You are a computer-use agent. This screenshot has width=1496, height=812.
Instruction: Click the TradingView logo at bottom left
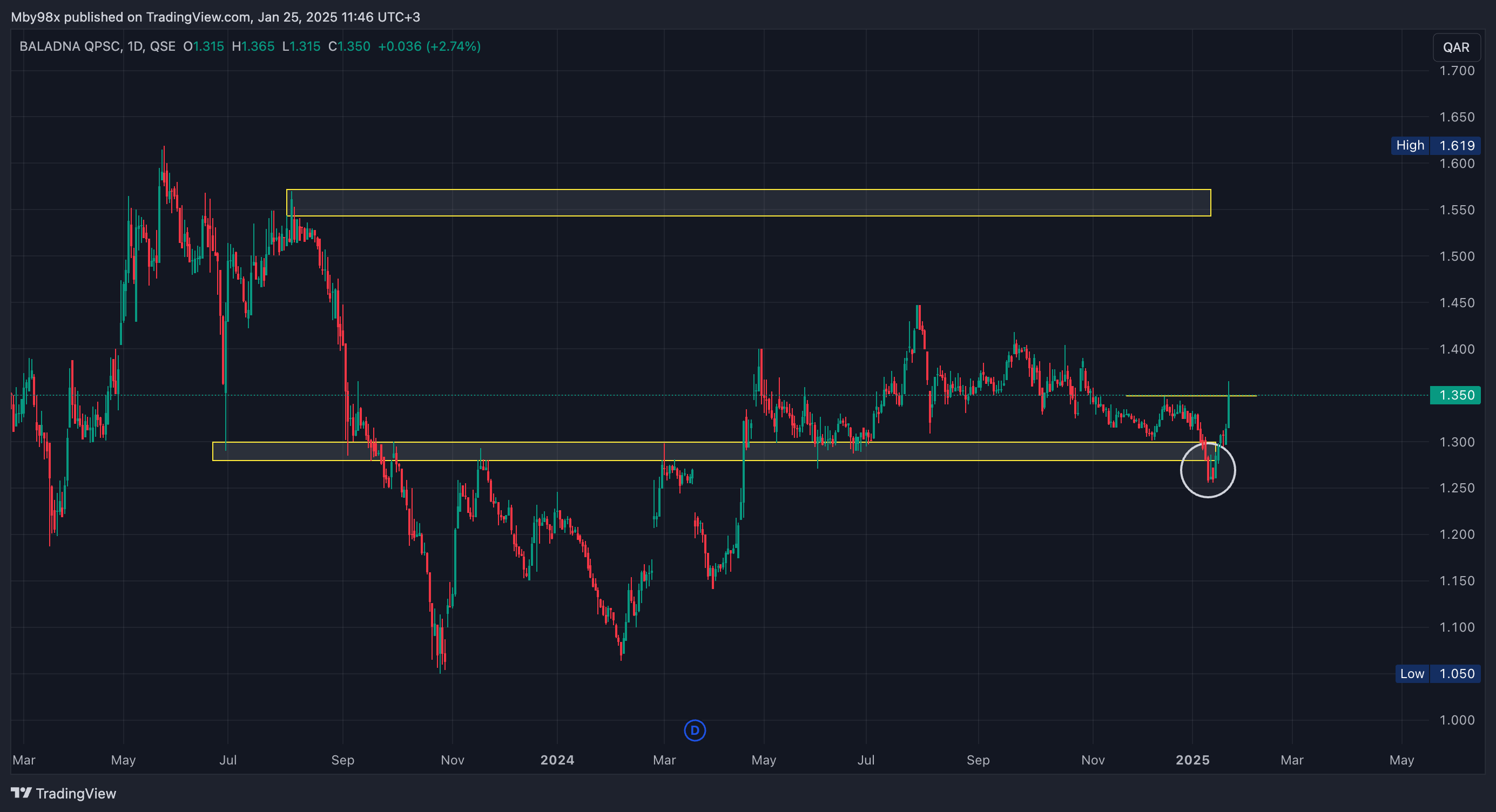[x=63, y=793]
